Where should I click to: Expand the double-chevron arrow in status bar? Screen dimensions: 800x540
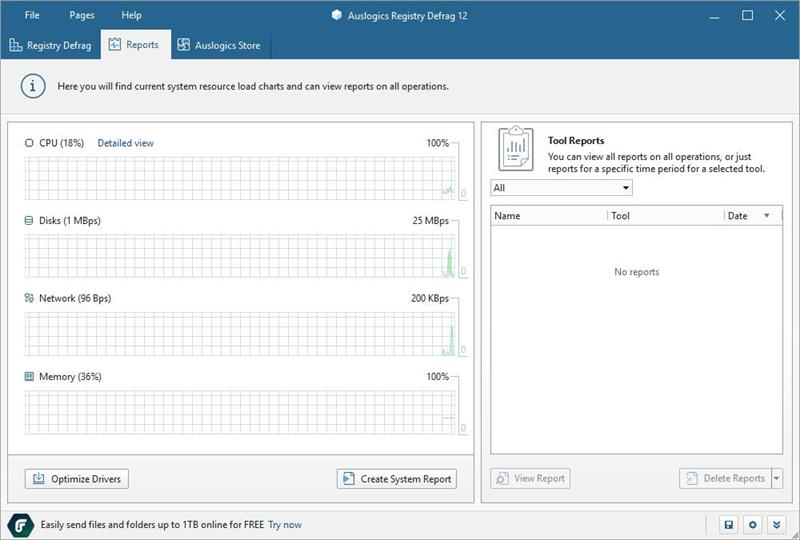[x=776, y=524]
